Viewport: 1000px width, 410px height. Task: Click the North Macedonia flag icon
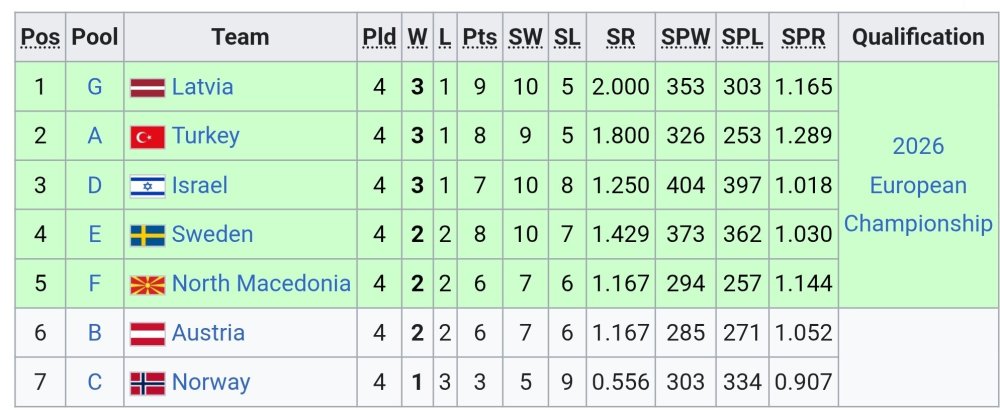pyautogui.click(x=147, y=285)
